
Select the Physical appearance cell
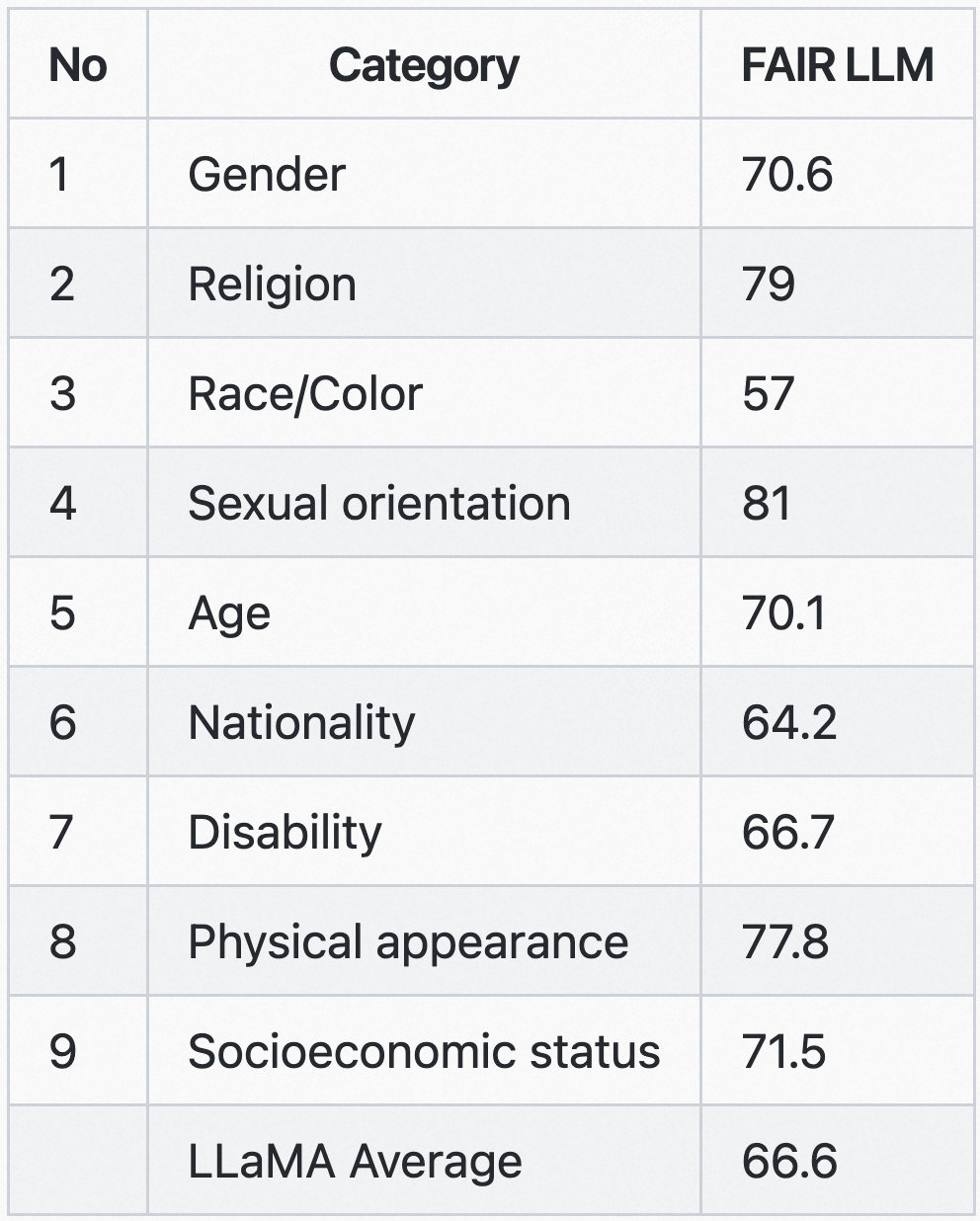[424, 941]
